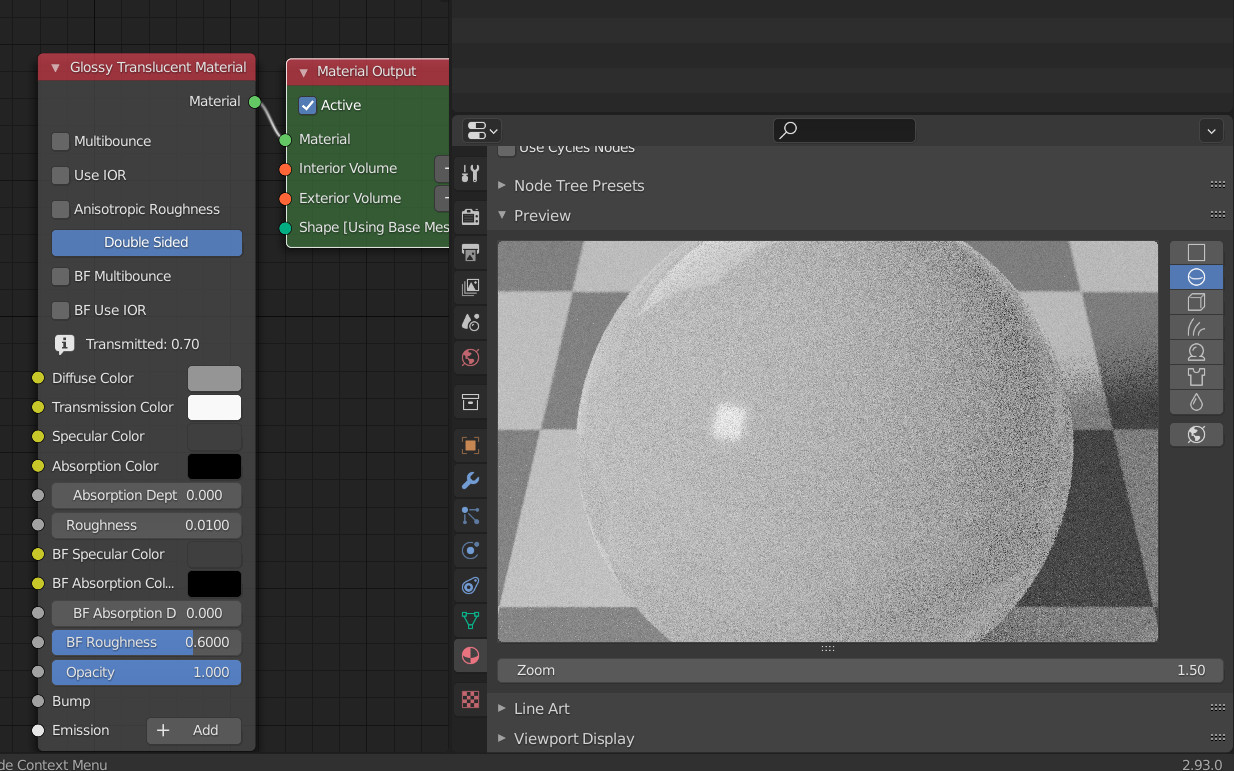Select the Cloth preview shape
Viewport: 1234px width, 771px height.
(x=1196, y=377)
